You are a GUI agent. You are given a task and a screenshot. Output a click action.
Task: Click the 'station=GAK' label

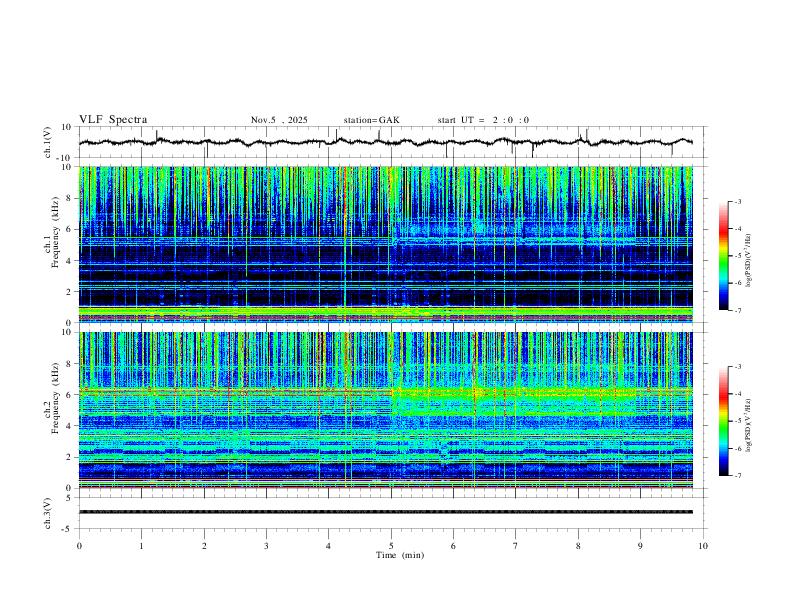coord(371,120)
